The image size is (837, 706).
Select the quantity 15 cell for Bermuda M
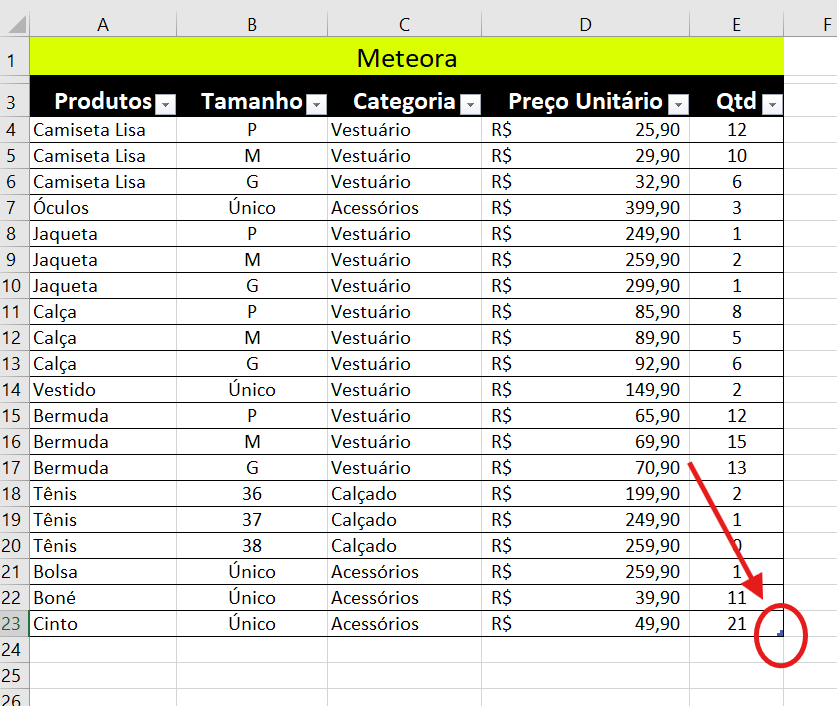pyautogui.click(x=737, y=441)
